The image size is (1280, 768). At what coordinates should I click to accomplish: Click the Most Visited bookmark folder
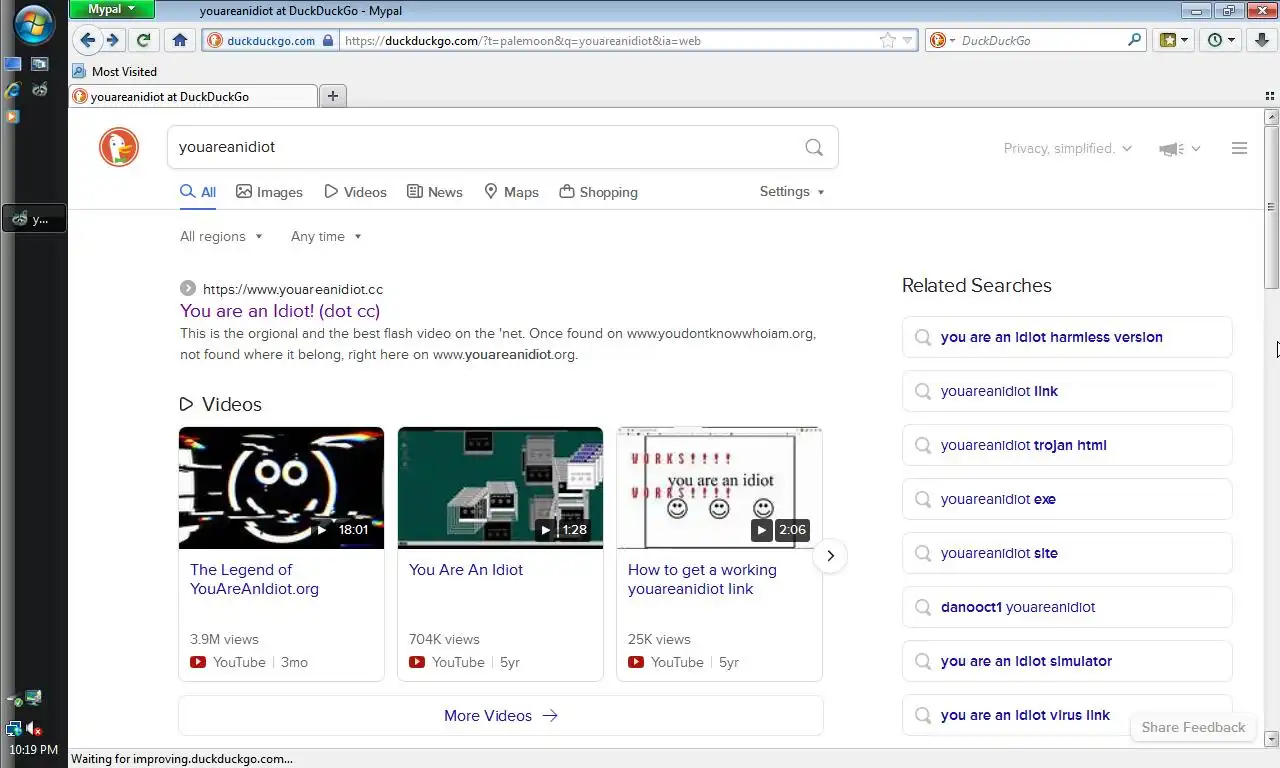point(114,71)
